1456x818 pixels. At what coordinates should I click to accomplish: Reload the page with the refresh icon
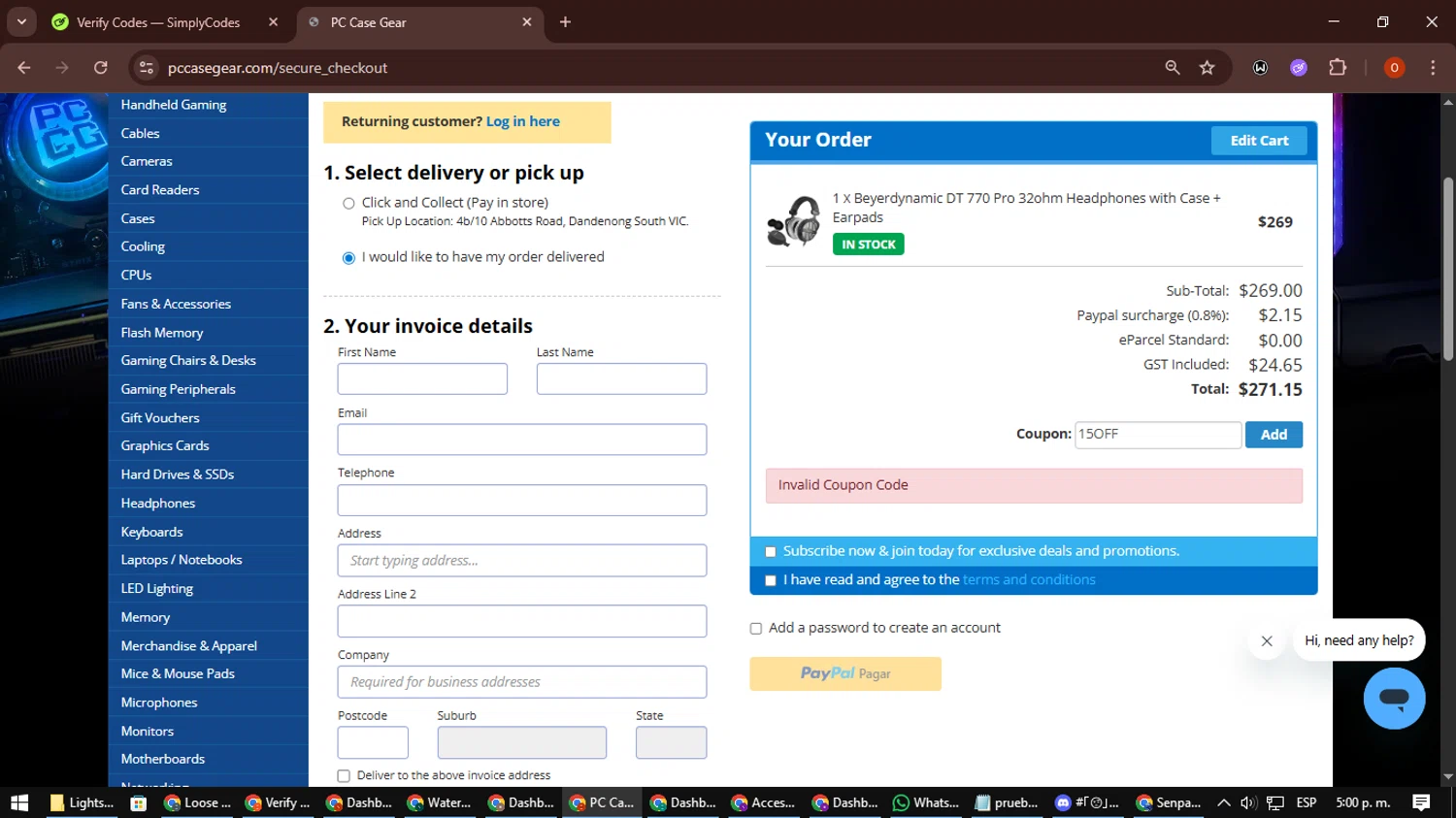[101, 68]
